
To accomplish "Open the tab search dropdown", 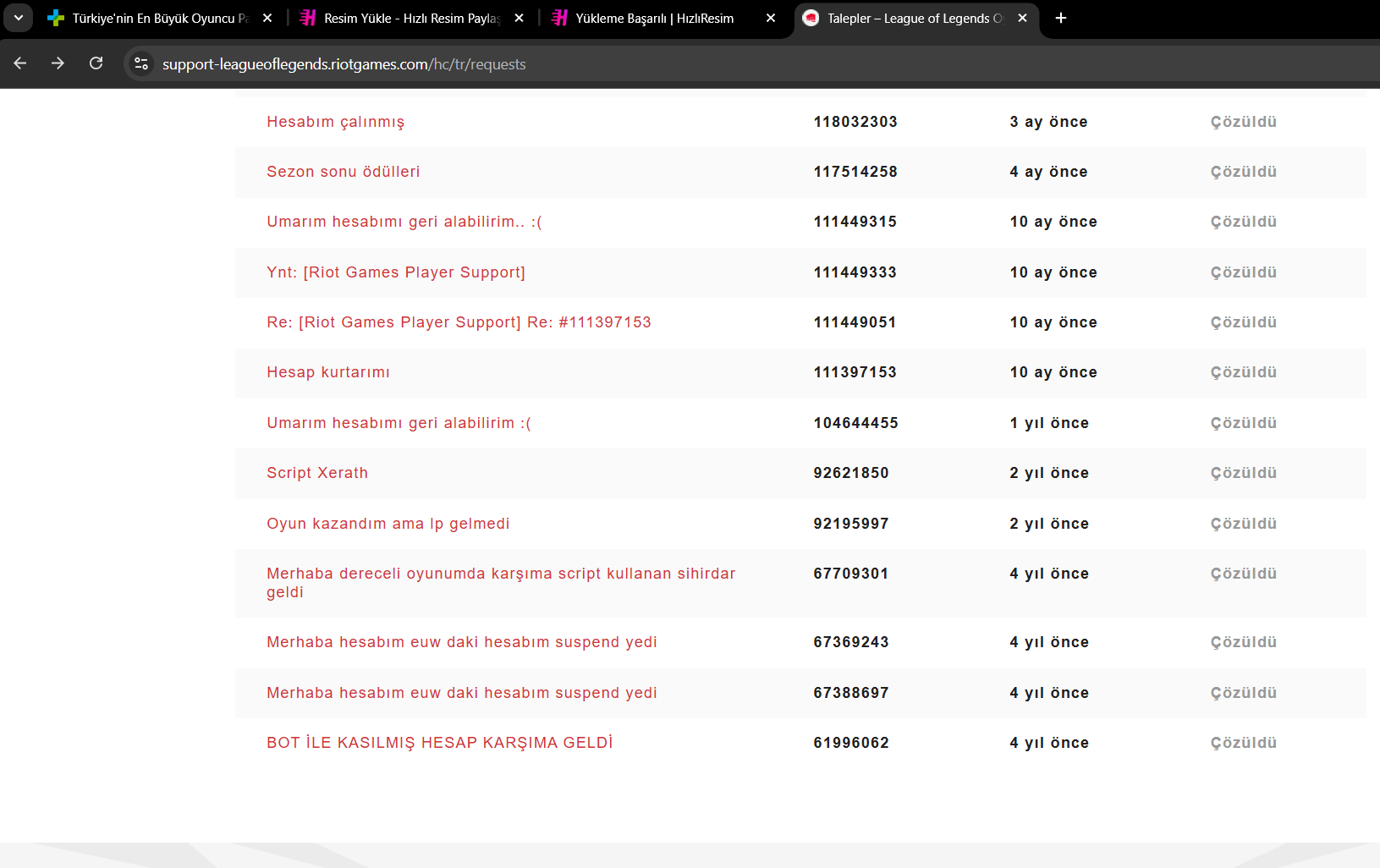I will point(18,18).
